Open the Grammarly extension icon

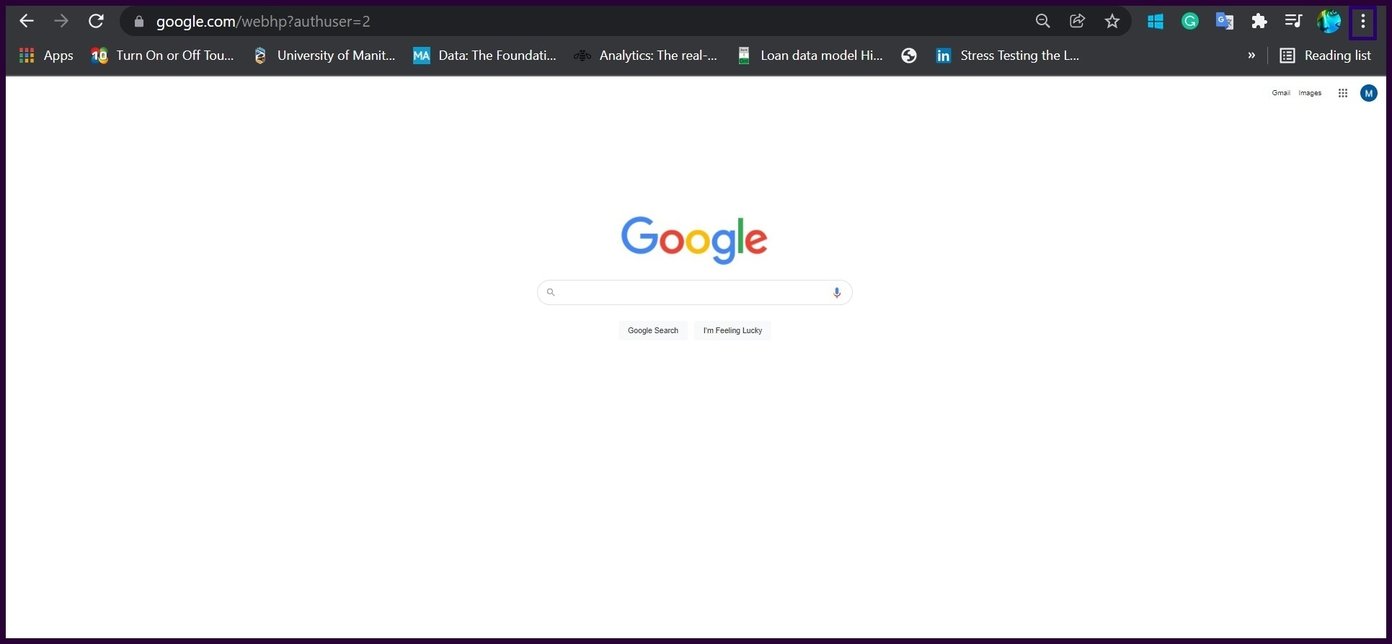(1190, 21)
